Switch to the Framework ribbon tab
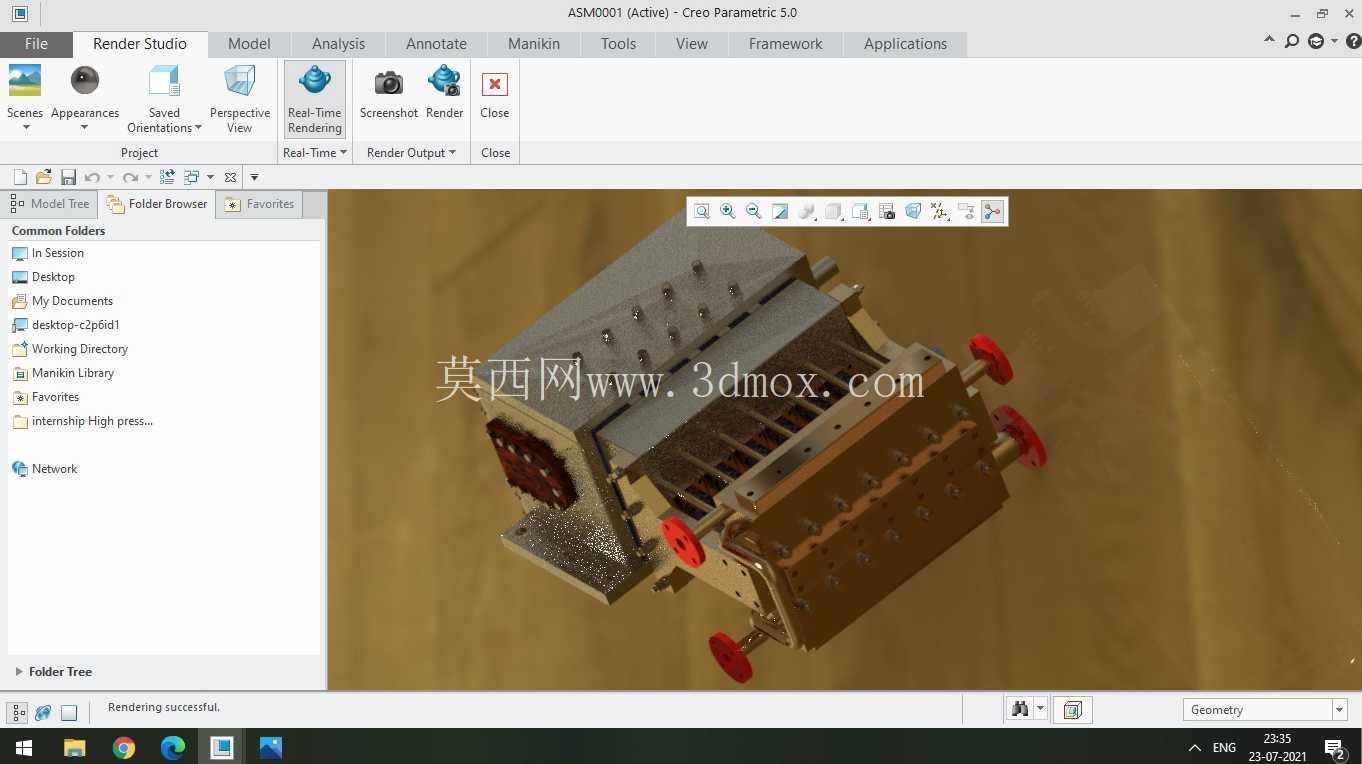This screenshot has width=1362, height=764. click(x=785, y=44)
